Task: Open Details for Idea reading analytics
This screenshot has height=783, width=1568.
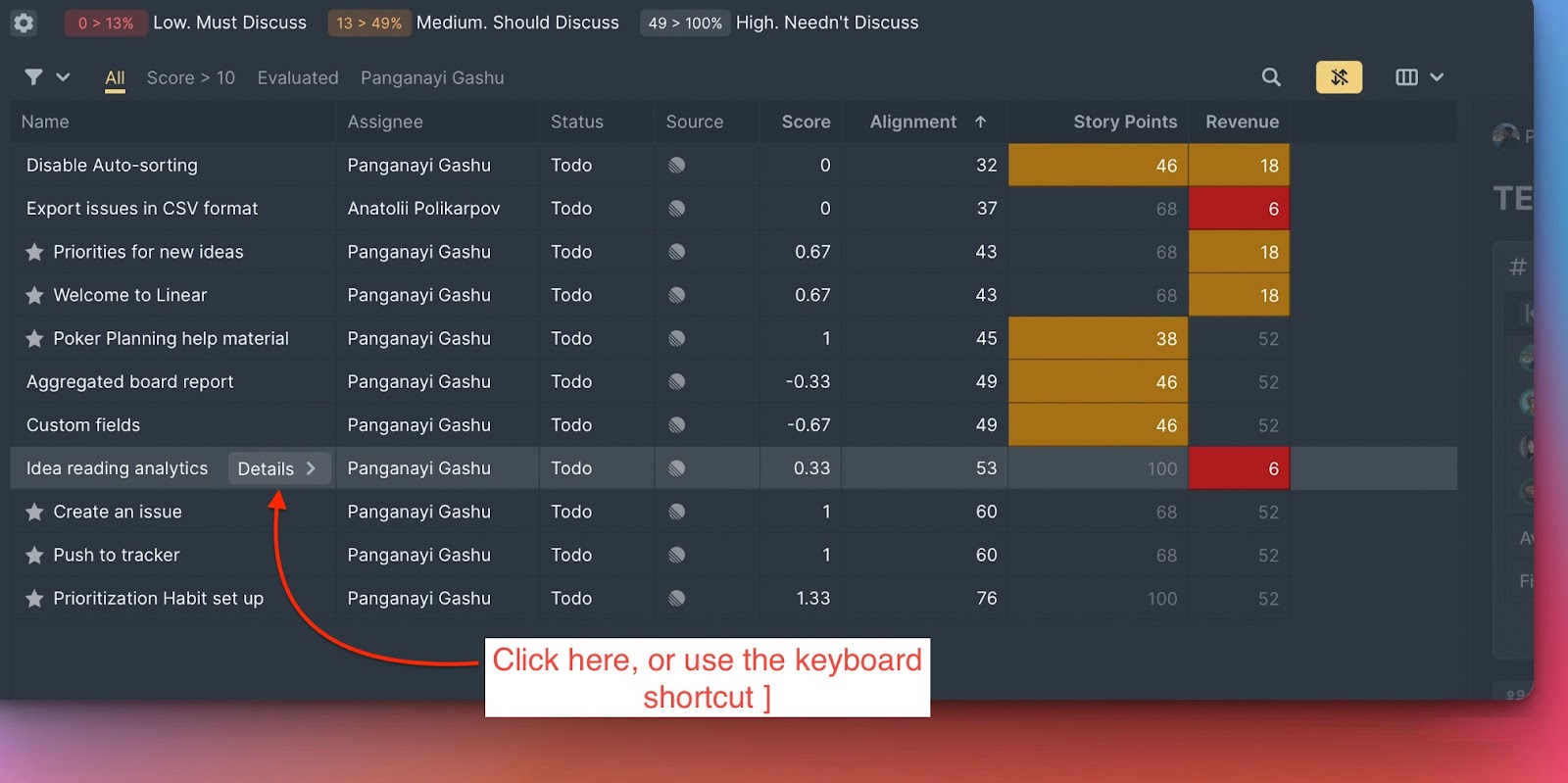Action: click(x=277, y=468)
